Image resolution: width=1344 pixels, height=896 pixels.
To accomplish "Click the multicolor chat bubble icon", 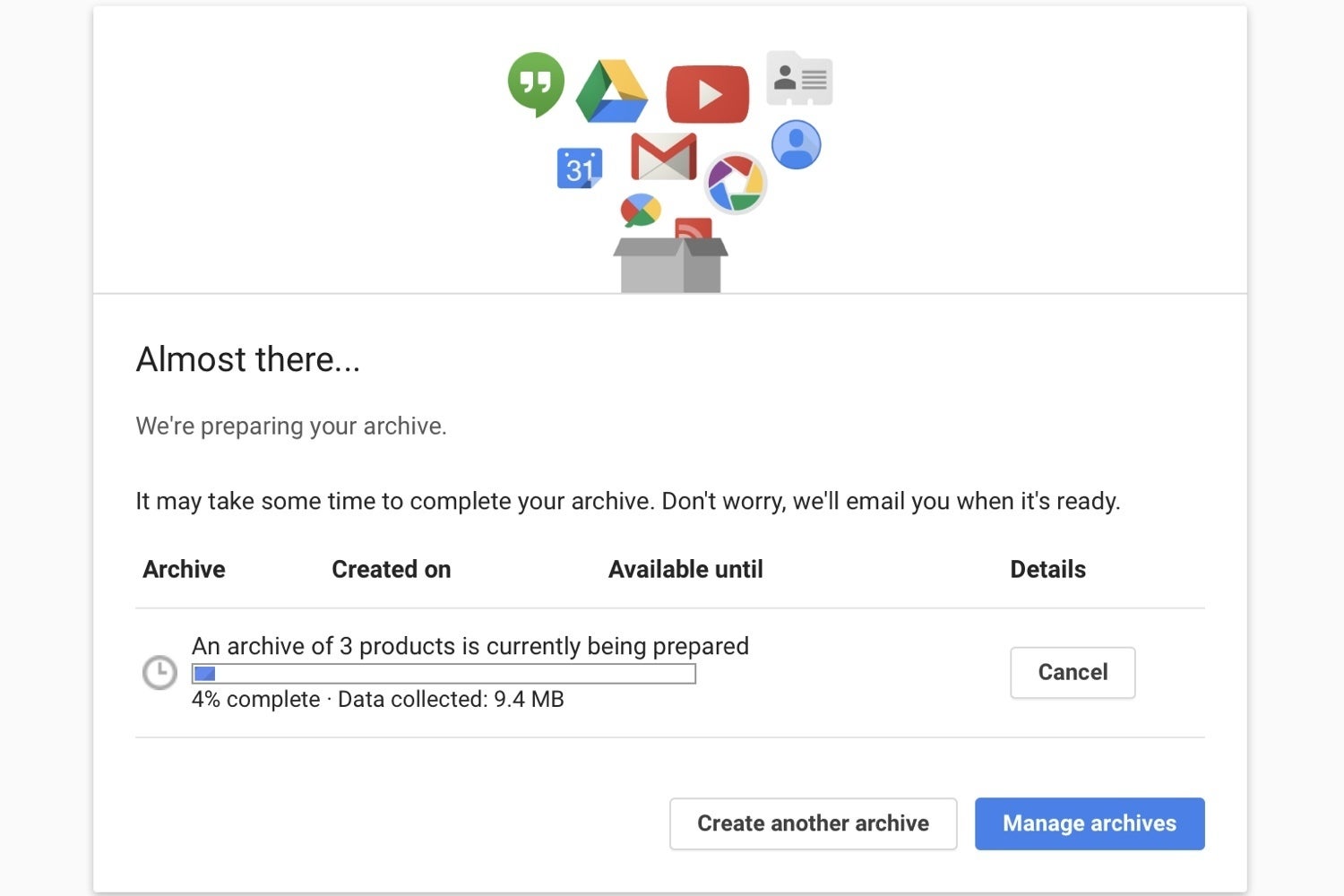I will (x=641, y=211).
